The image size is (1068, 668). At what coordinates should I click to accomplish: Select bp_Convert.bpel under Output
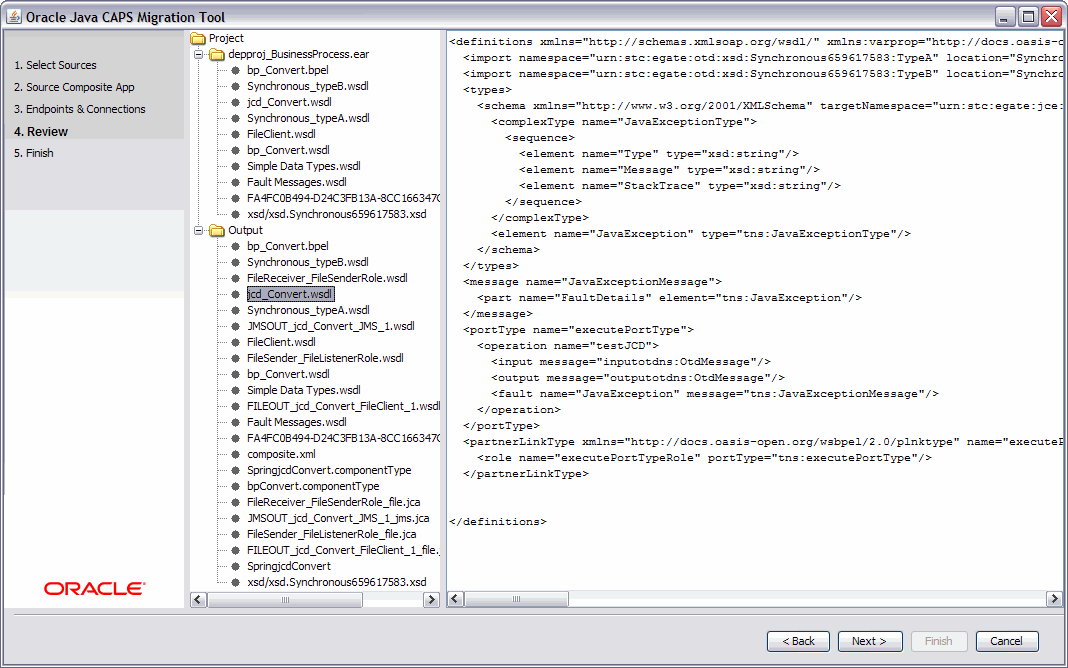tap(287, 246)
